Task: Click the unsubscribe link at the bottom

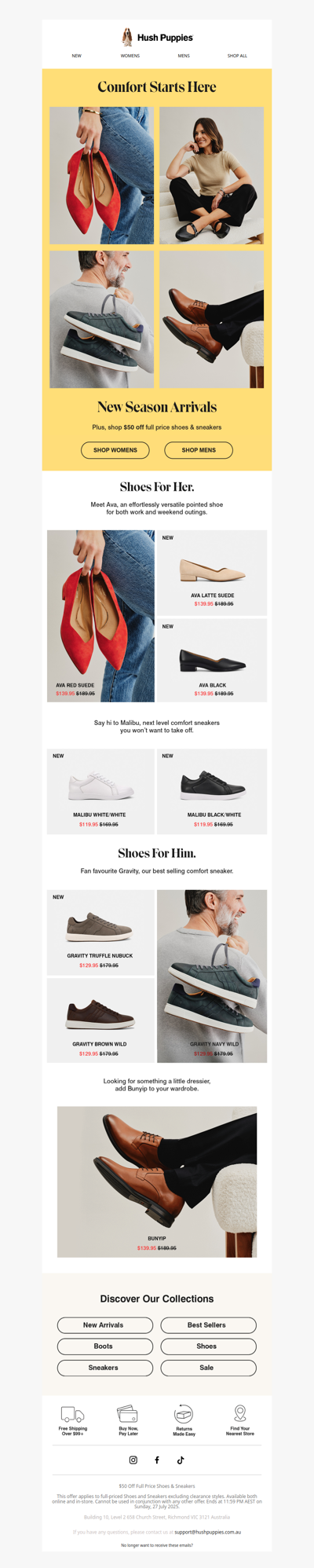Action: pos(157,1545)
